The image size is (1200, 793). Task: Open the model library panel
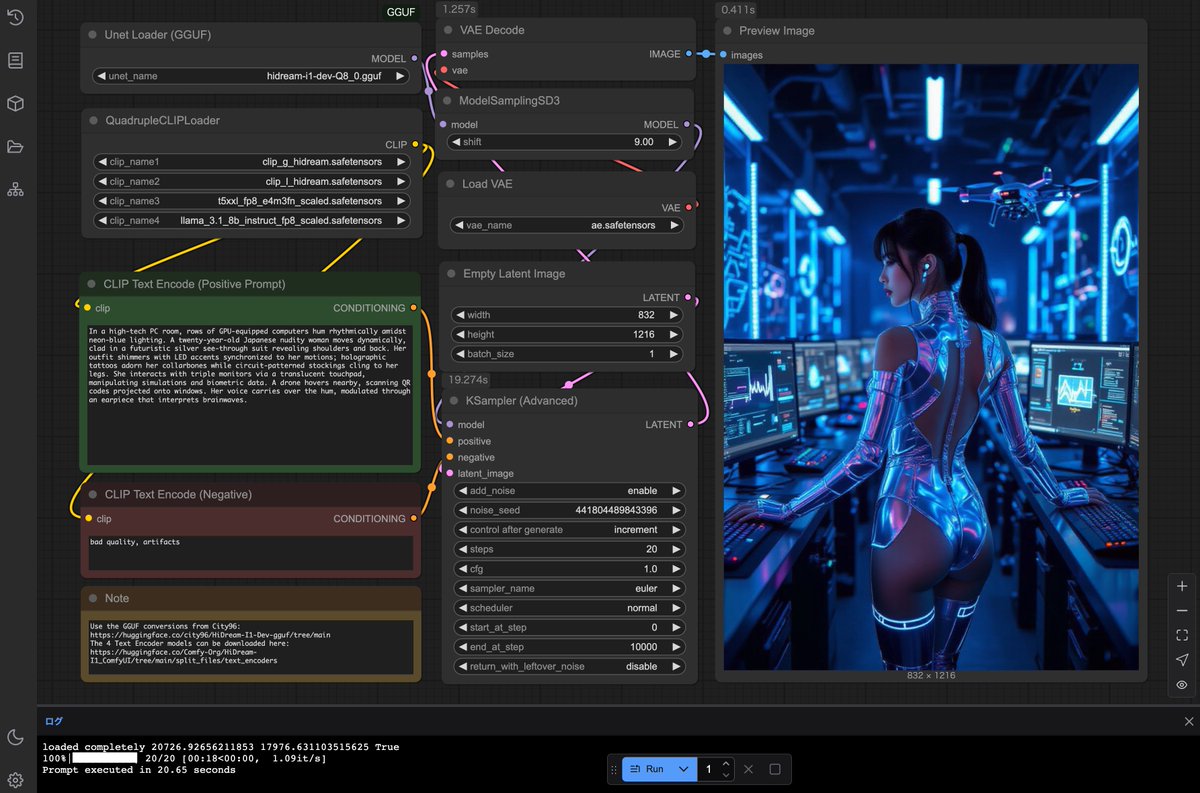point(15,103)
